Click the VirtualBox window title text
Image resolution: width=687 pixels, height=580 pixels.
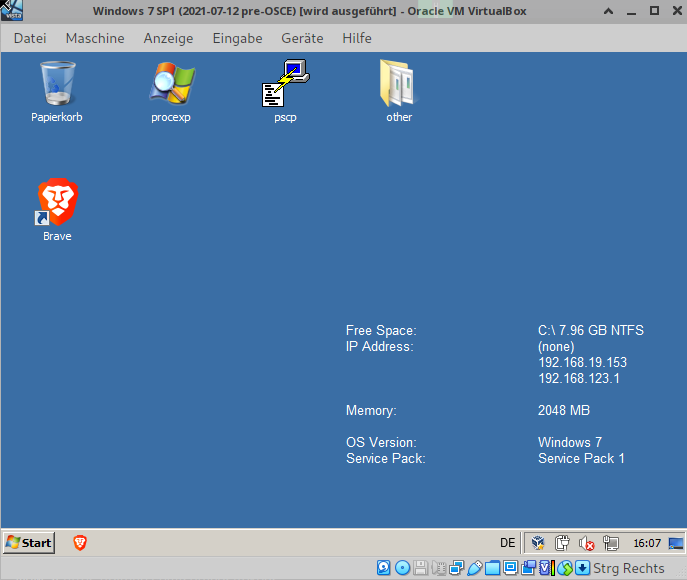tap(309, 11)
